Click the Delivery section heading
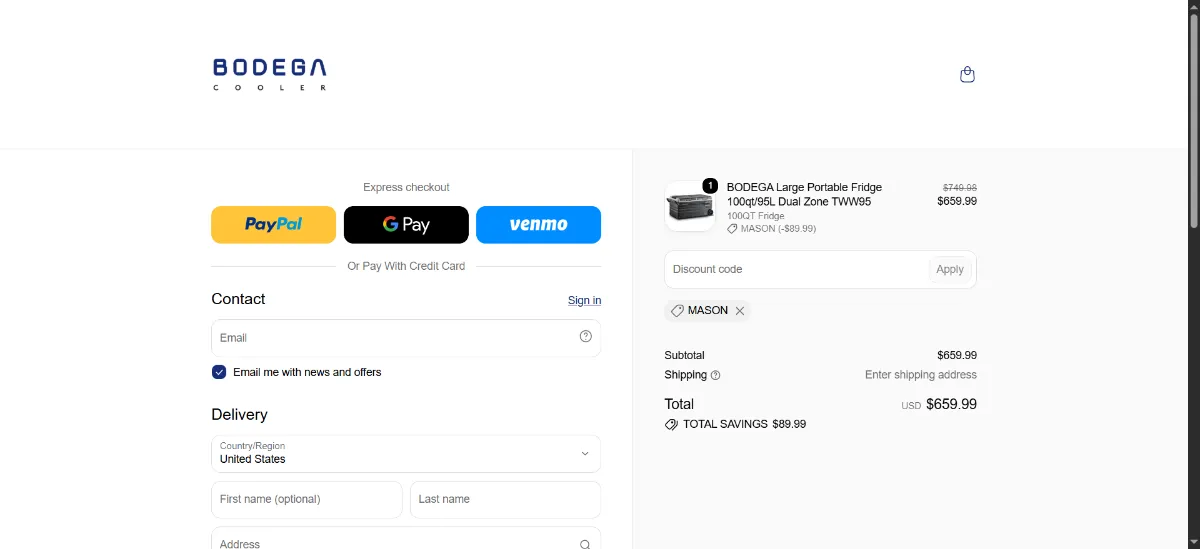1200x549 pixels. pos(239,415)
